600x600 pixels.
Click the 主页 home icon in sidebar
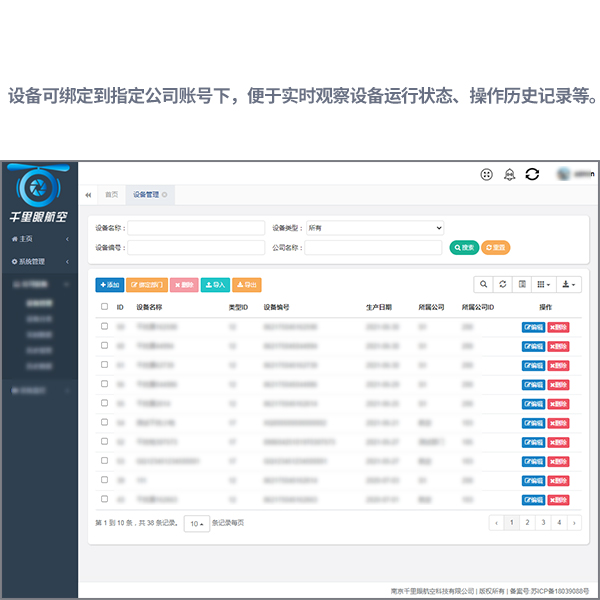tap(15, 239)
